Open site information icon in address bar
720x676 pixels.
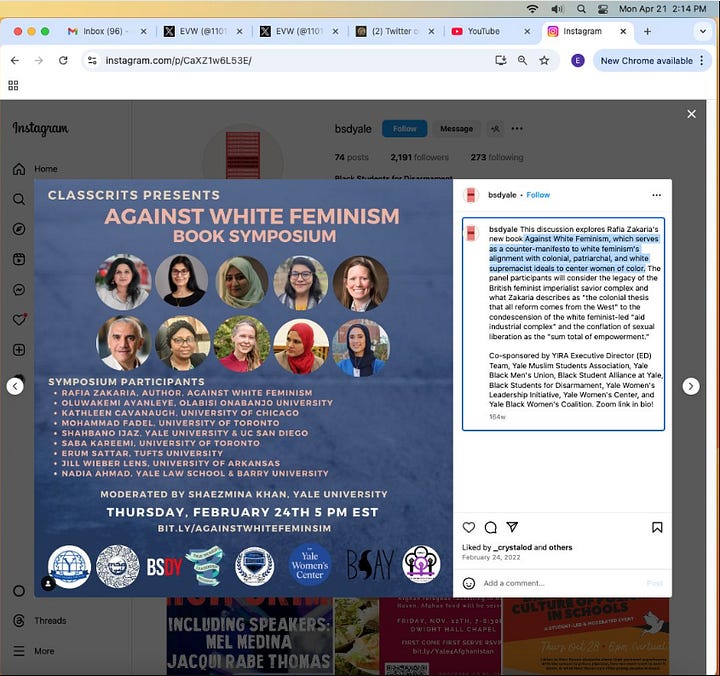pos(92,60)
